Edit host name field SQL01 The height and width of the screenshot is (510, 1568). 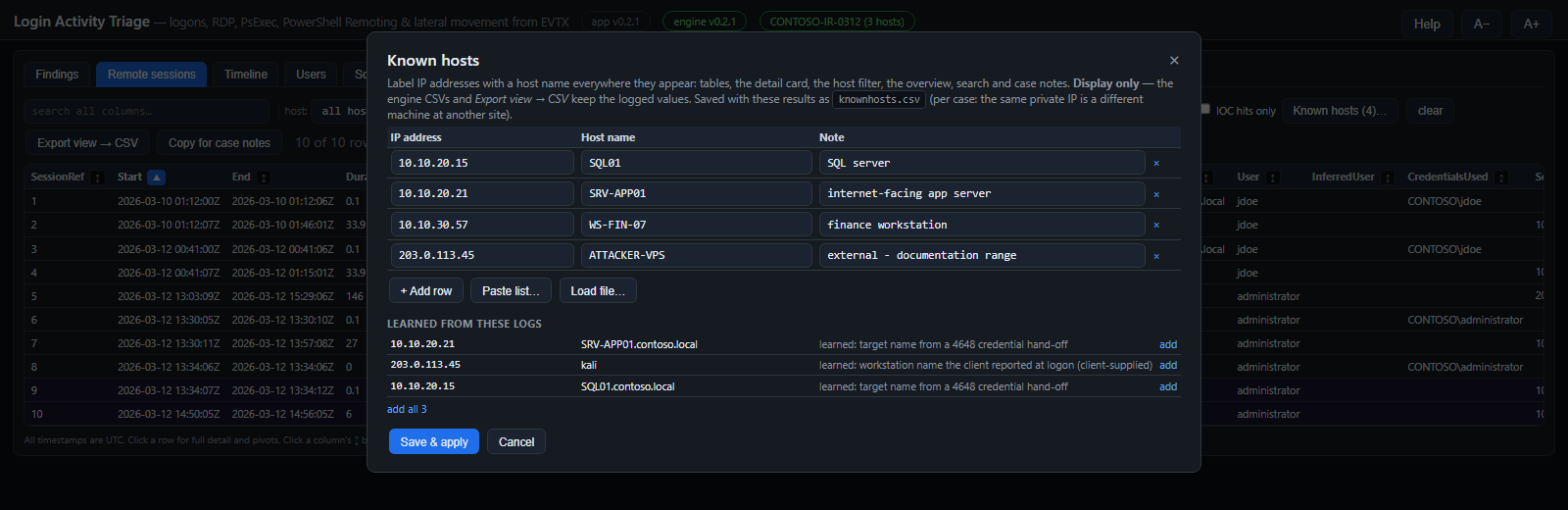(697, 164)
